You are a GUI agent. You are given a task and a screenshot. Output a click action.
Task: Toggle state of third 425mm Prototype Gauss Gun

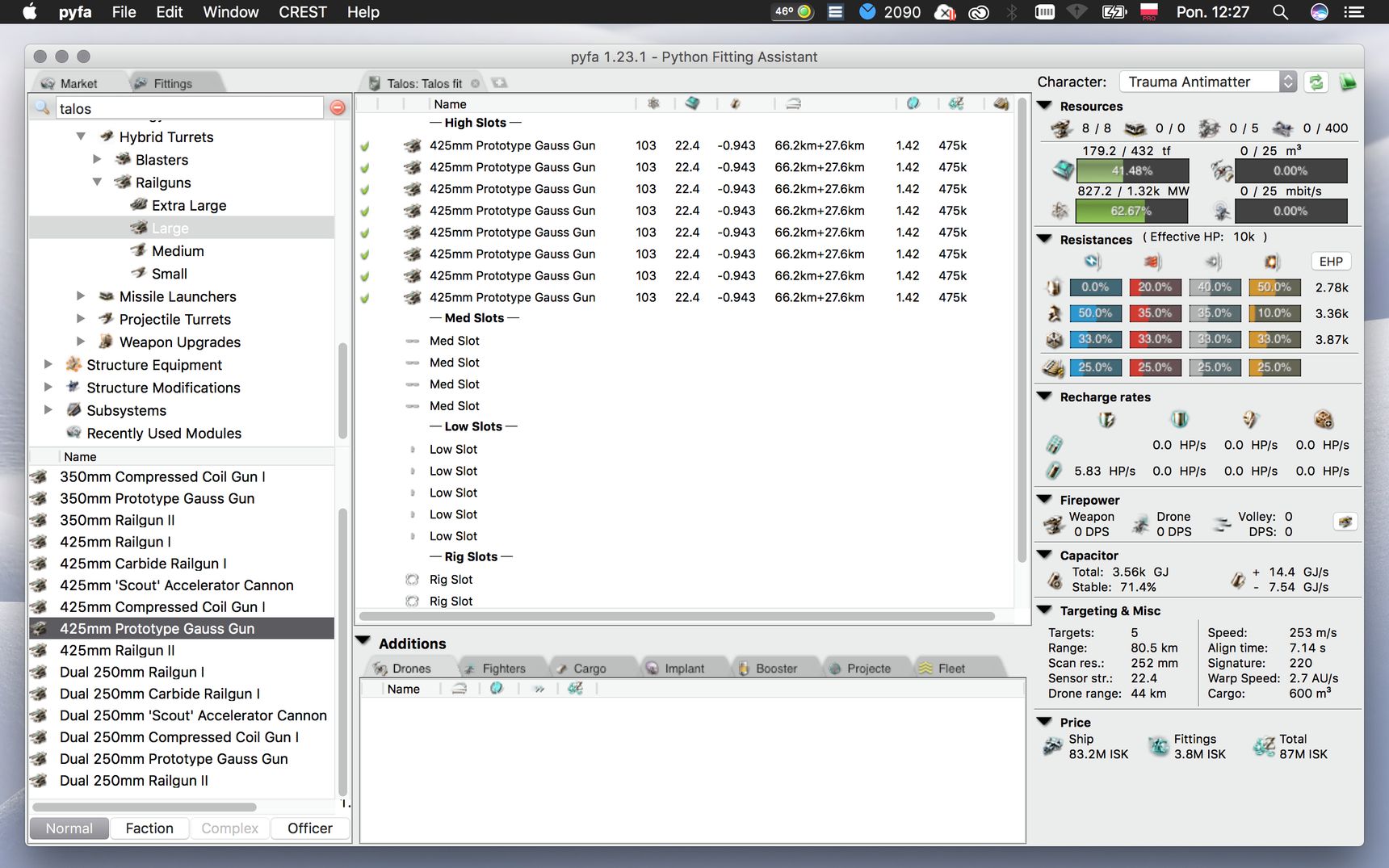pyautogui.click(x=365, y=190)
